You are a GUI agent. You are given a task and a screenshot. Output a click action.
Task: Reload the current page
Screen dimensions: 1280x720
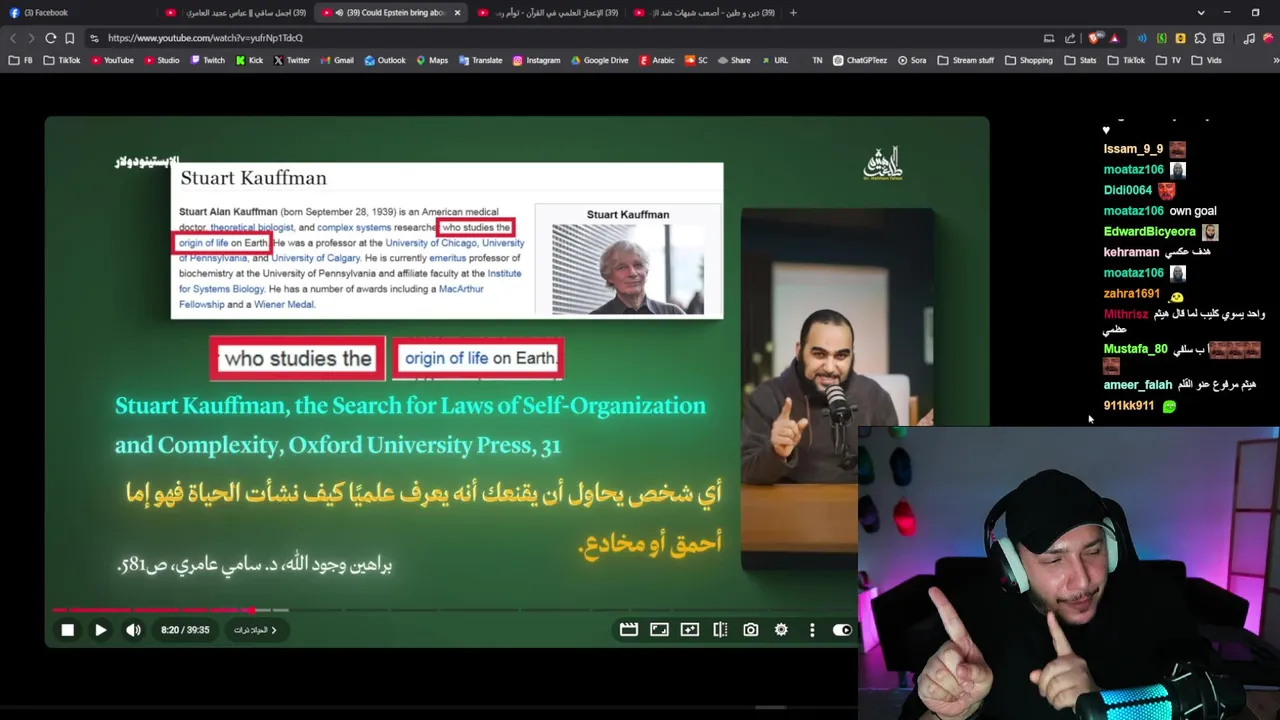coord(50,38)
